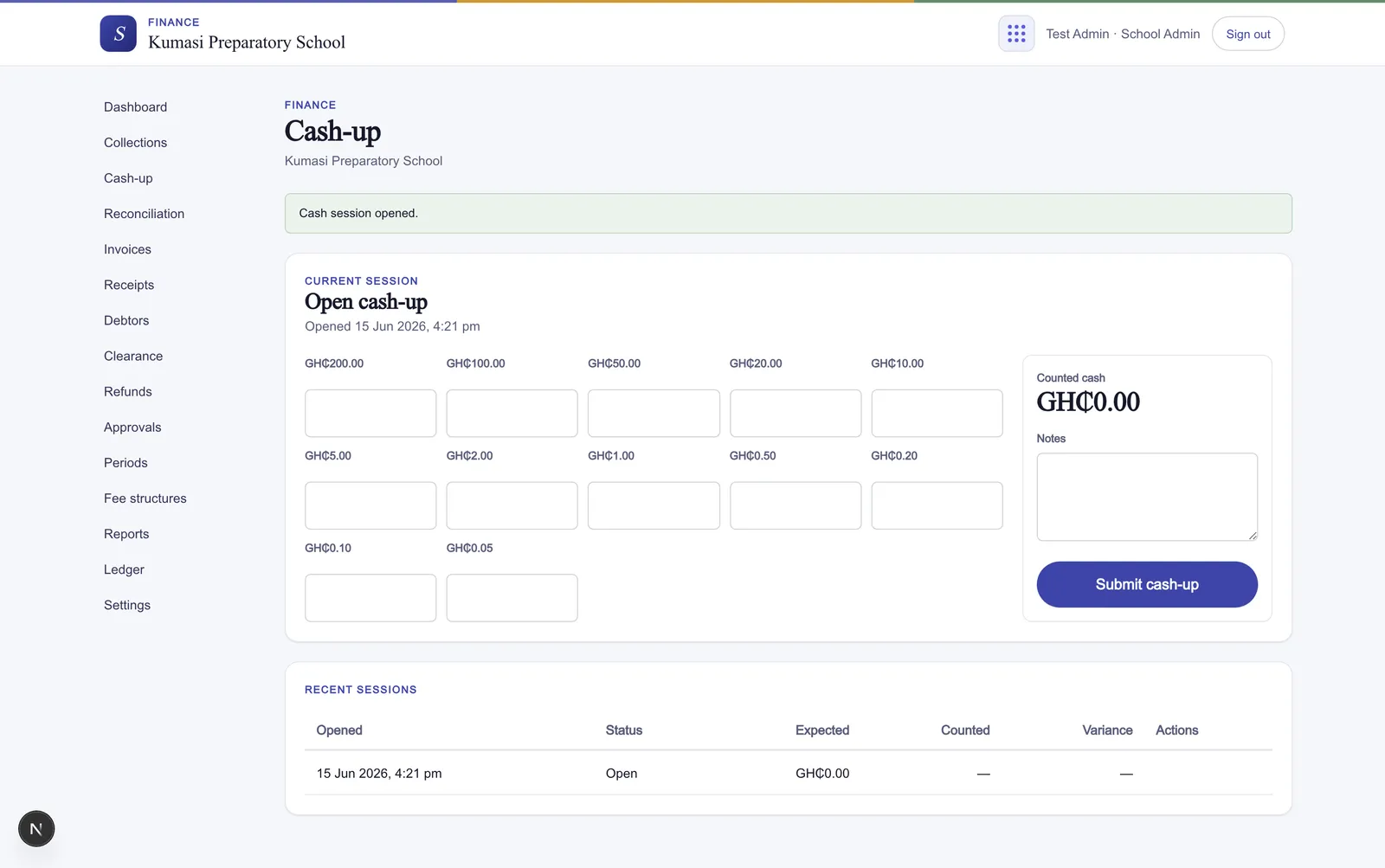Click the Status column header
Image resolution: width=1385 pixels, height=868 pixels.
624,730
